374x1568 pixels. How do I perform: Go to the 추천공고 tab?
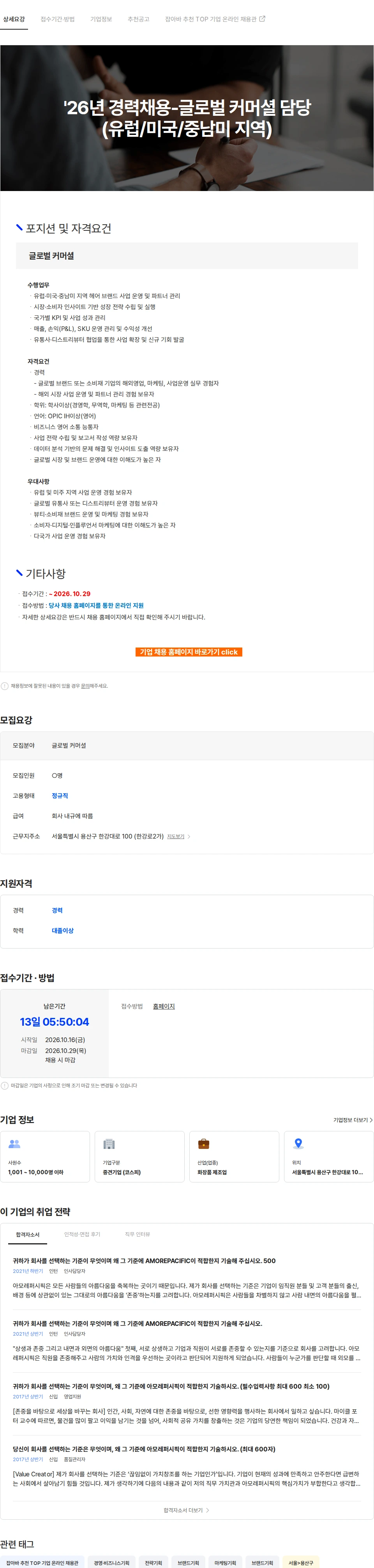coord(139,19)
